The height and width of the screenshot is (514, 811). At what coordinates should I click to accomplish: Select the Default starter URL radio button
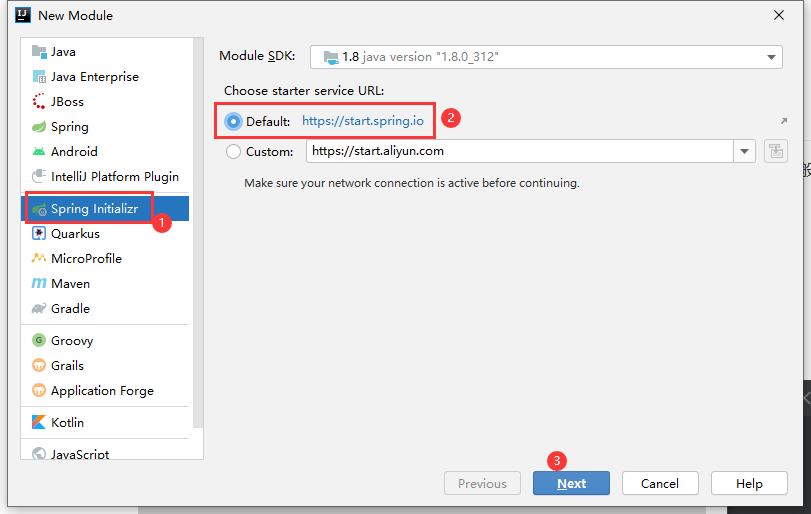click(233, 122)
